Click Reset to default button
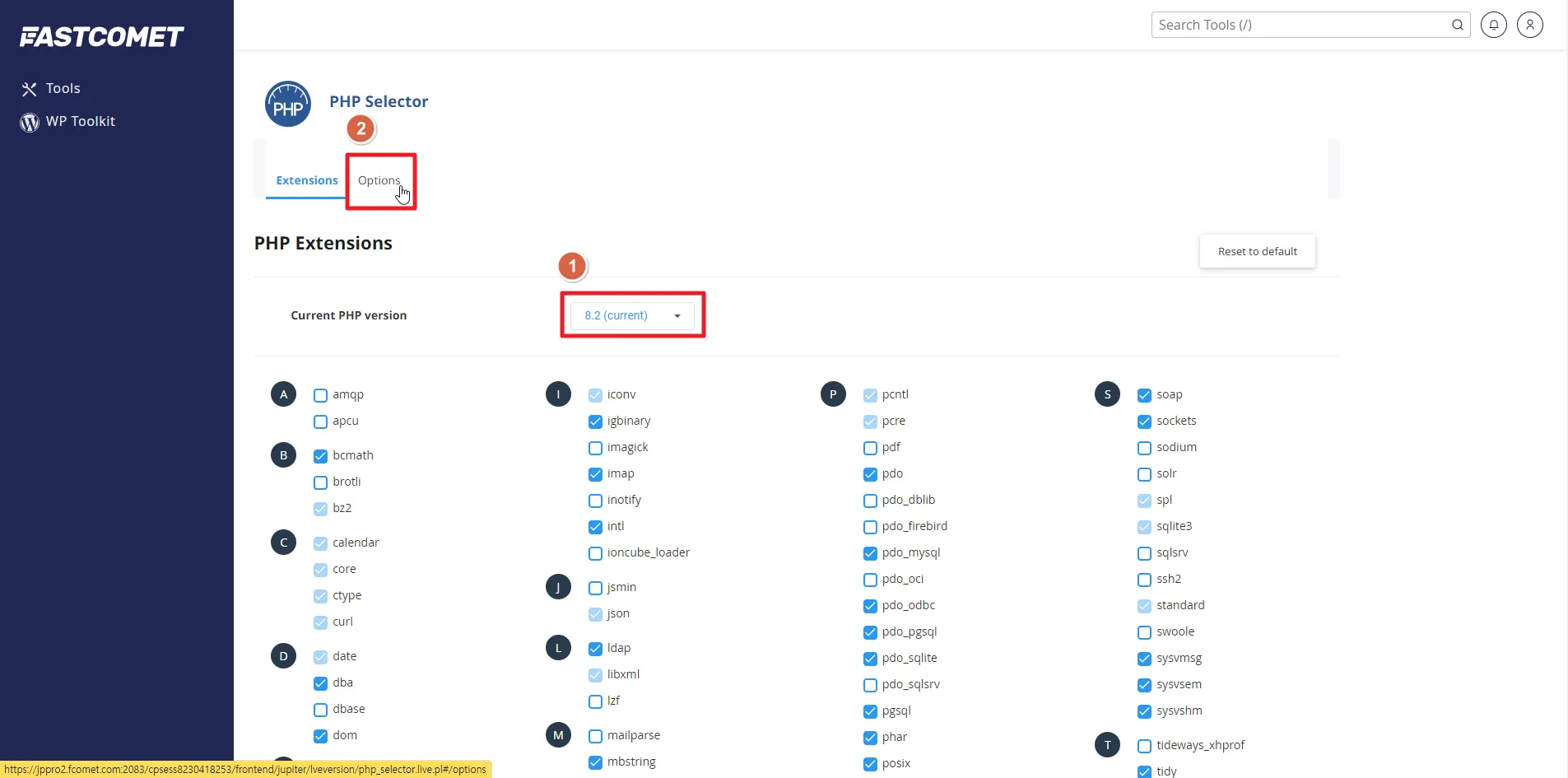The image size is (1568, 778). (1257, 251)
